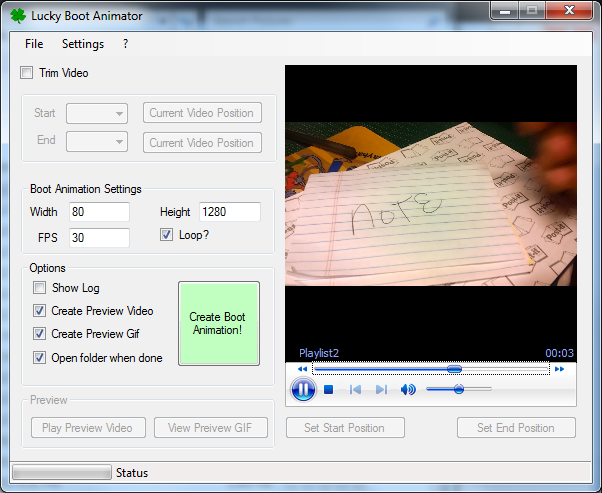Click the 00:03 elapsed time display
This screenshot has height=493, width=602.
(x=559, y=353)
